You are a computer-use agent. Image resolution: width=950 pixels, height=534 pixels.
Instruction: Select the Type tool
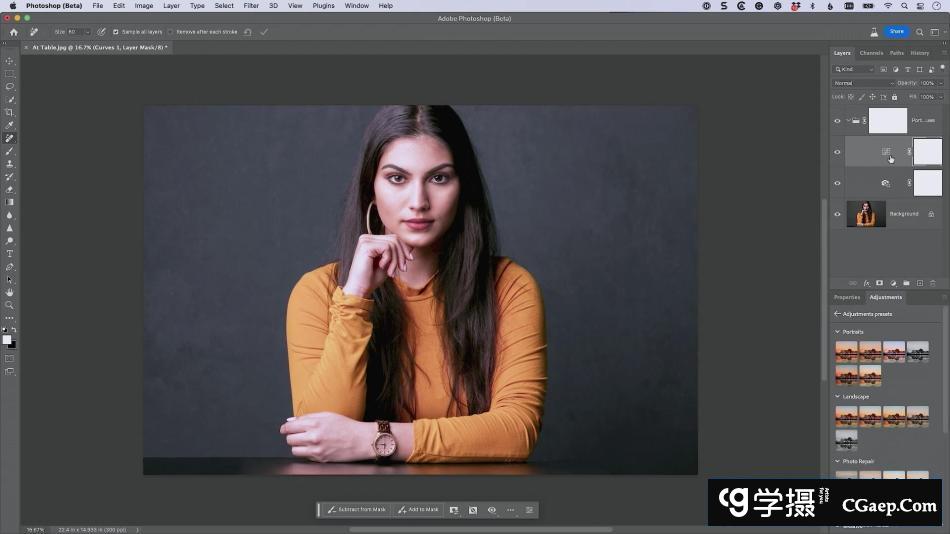point(10,254)
